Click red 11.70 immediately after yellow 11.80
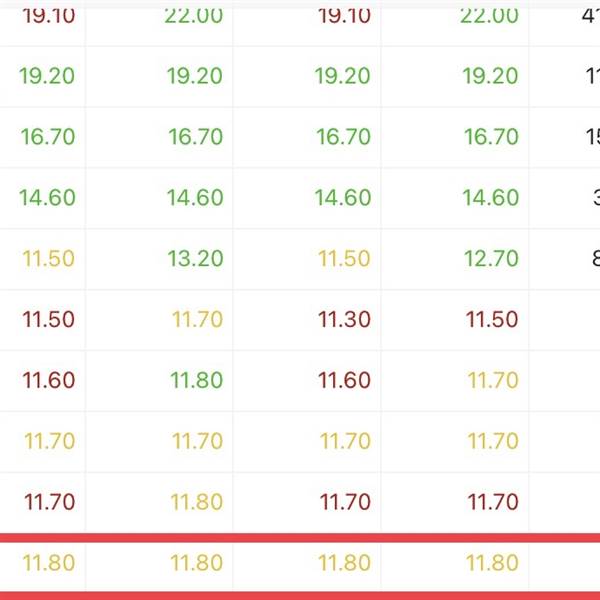 point(345,502)
